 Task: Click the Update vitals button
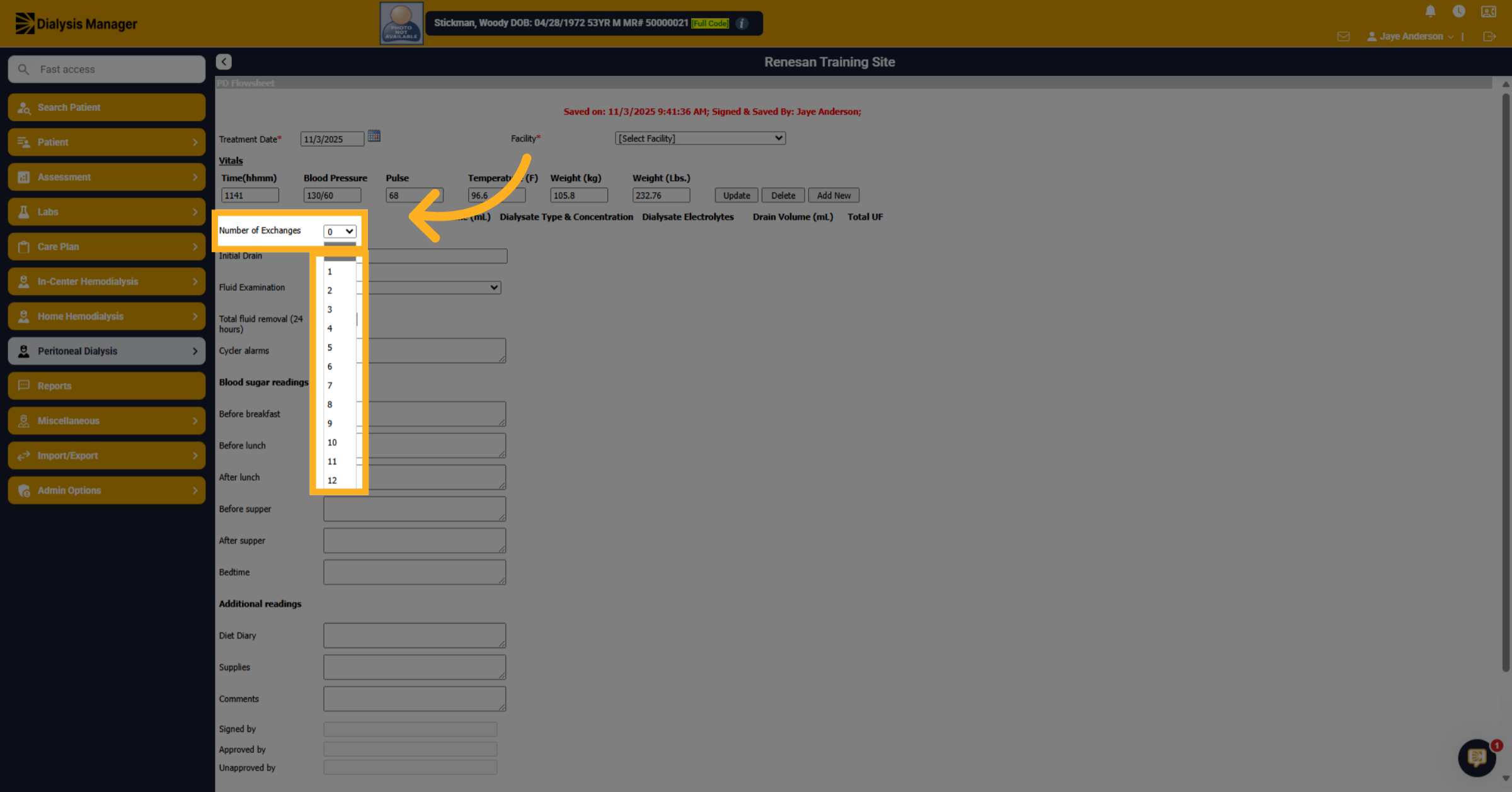pos(736,195)
